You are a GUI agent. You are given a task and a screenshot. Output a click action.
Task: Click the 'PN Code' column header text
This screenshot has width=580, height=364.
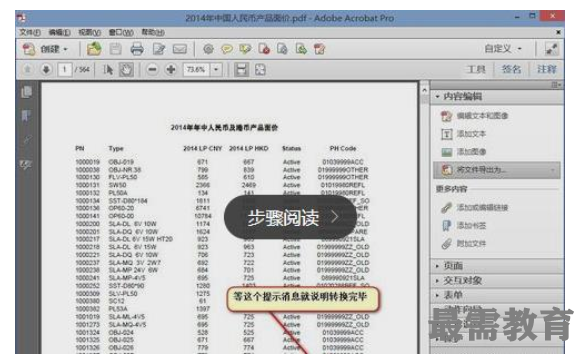coord(343,148)
